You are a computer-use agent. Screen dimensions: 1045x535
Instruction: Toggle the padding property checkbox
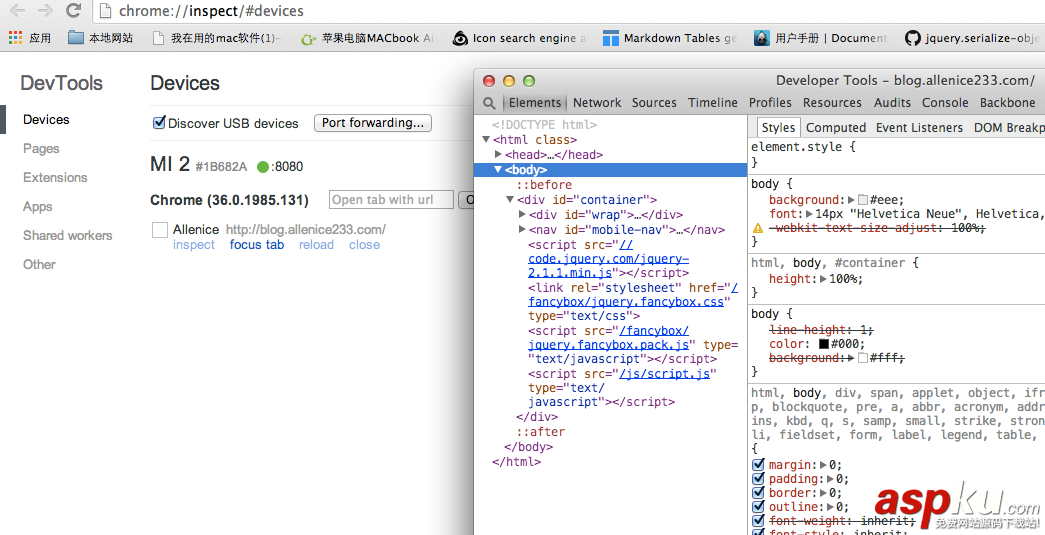point(758,479)
